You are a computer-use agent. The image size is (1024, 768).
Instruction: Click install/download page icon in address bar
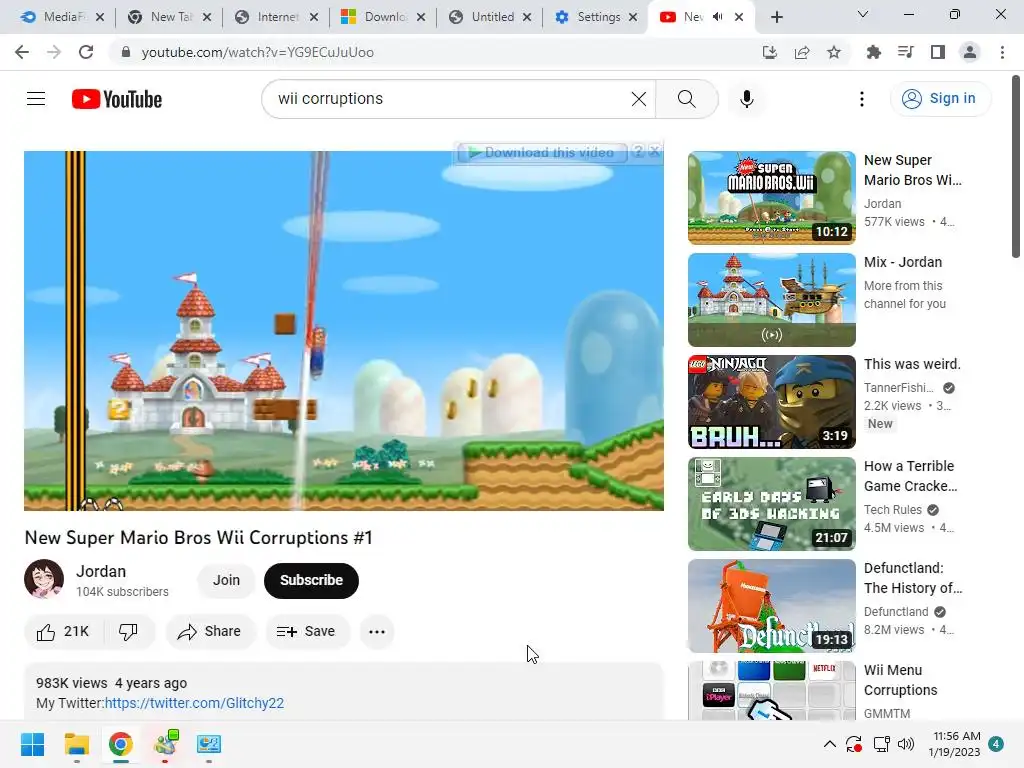point(769,52)
